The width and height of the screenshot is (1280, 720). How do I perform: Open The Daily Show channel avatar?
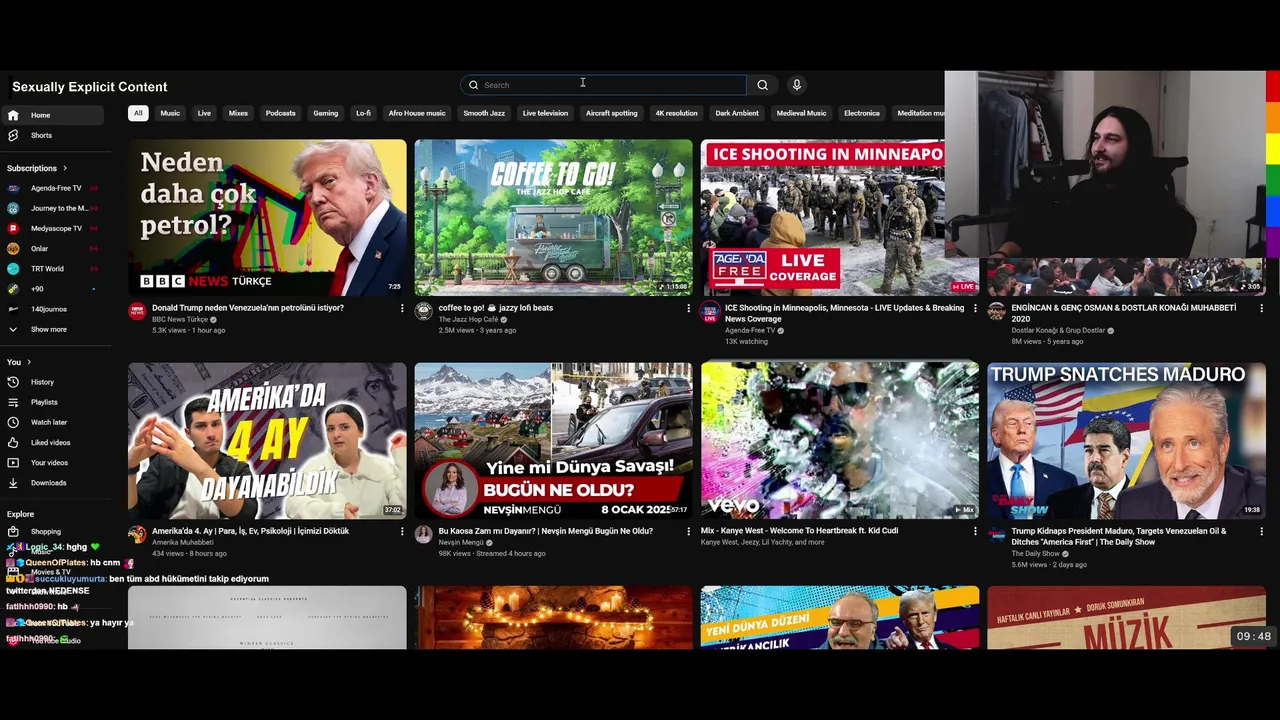tap(997, 534)
